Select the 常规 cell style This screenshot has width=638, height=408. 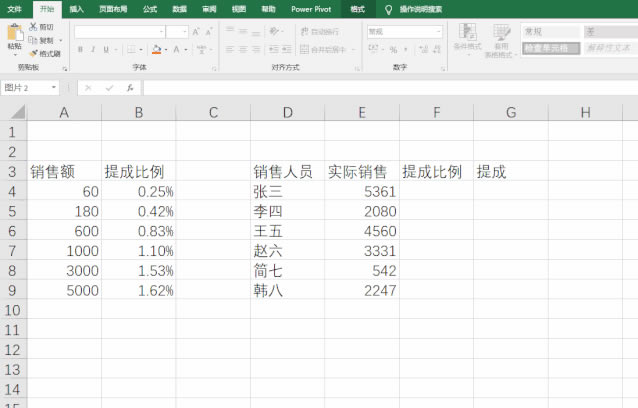(x=551, y=31)
